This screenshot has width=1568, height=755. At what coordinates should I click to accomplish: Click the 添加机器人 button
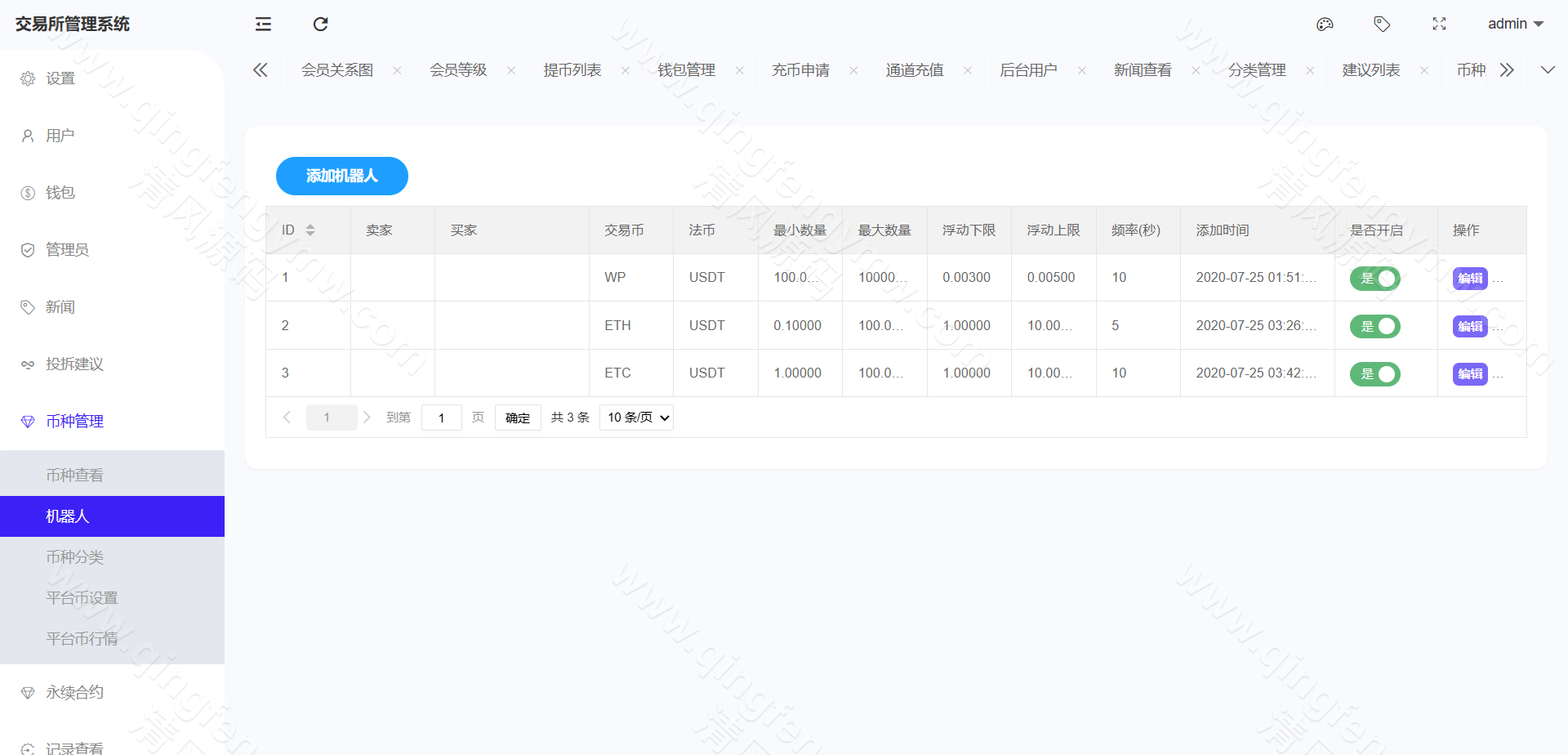(341, 176)
